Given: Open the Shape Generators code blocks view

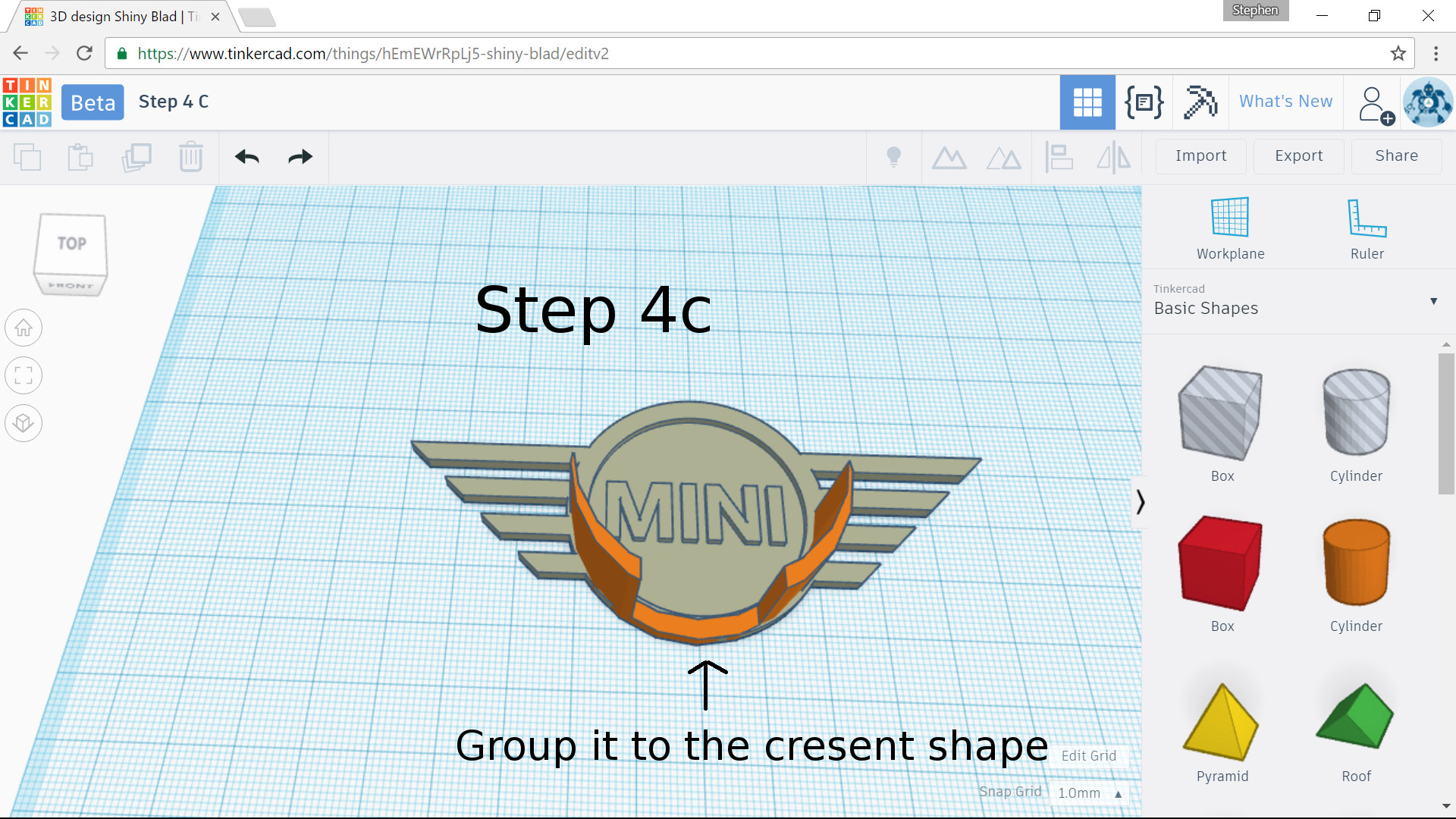Looking at the screenshot, I should tap(1144, 102).
